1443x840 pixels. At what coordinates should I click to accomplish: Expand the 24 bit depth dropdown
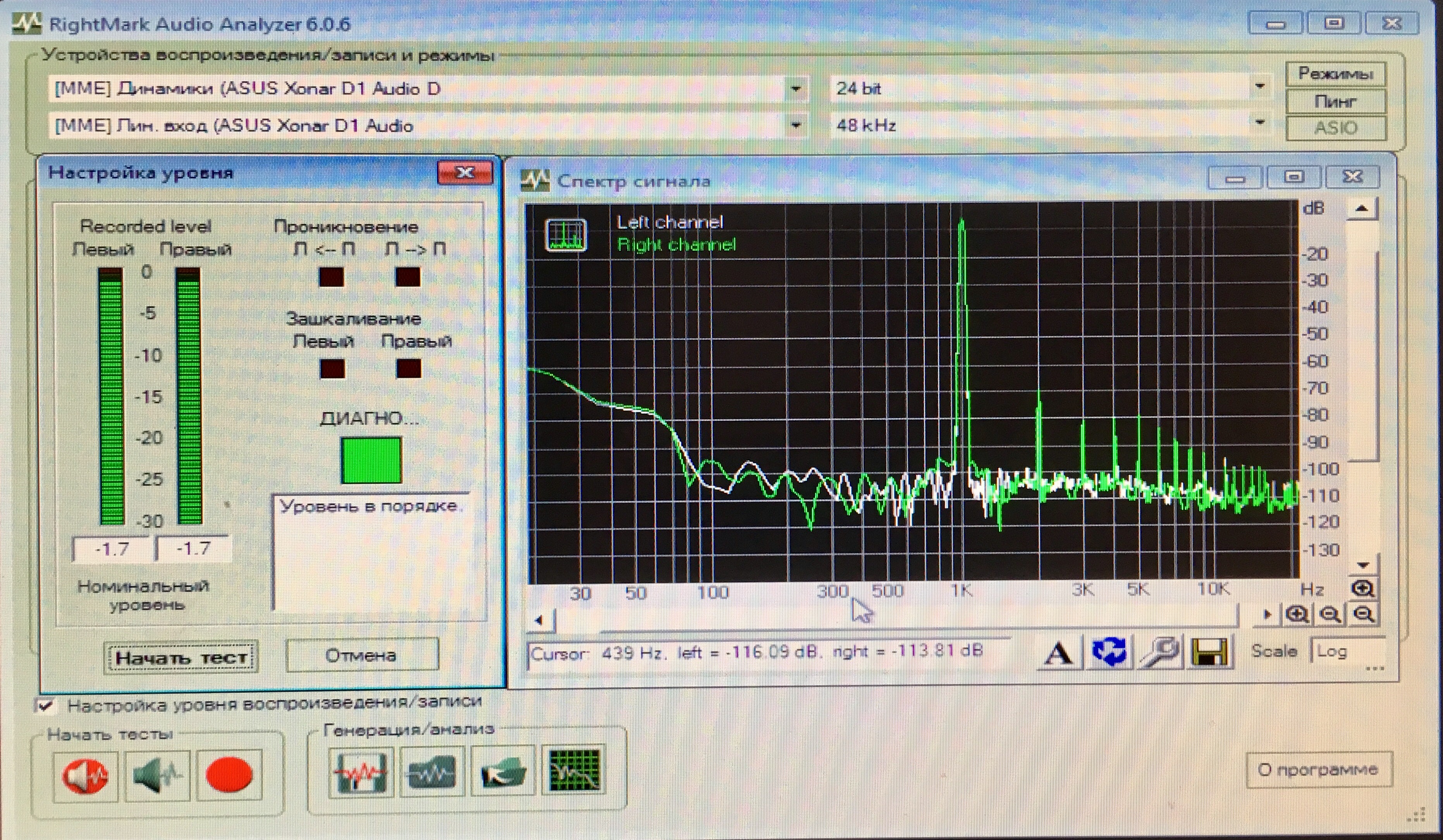click(1259, 87)
